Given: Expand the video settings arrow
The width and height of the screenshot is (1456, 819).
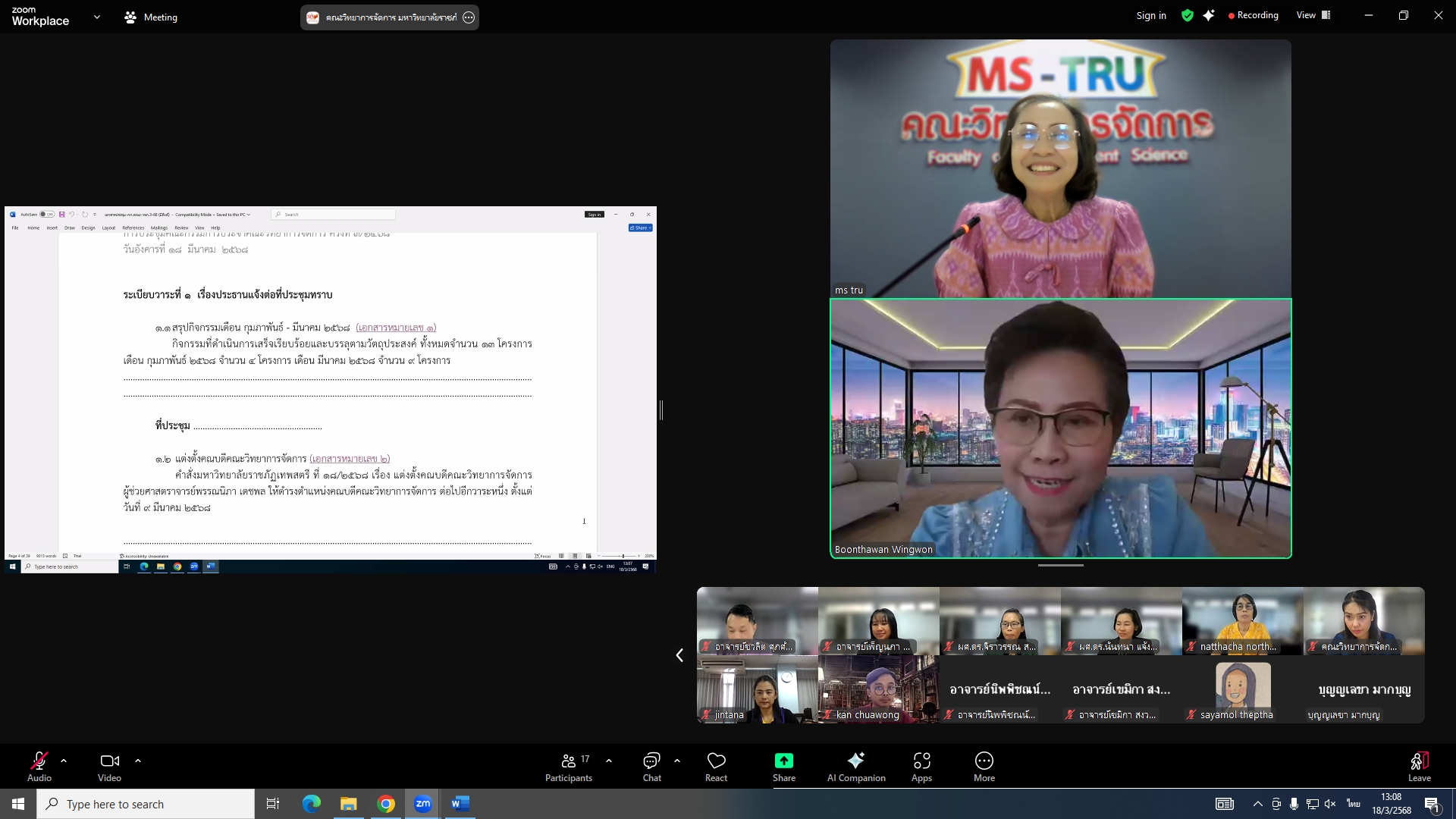Looking at the screenshot, I should 138,761.
